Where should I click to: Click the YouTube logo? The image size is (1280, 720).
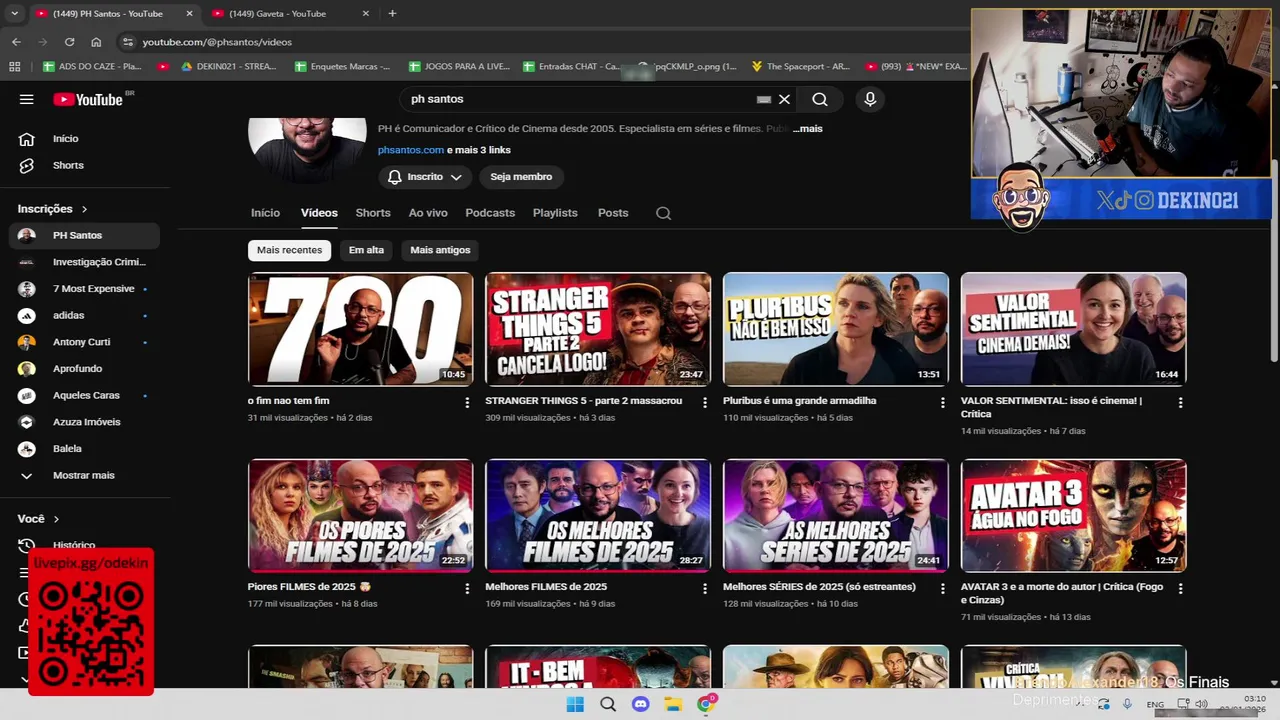pyautogui.click(x=88, y=99)
